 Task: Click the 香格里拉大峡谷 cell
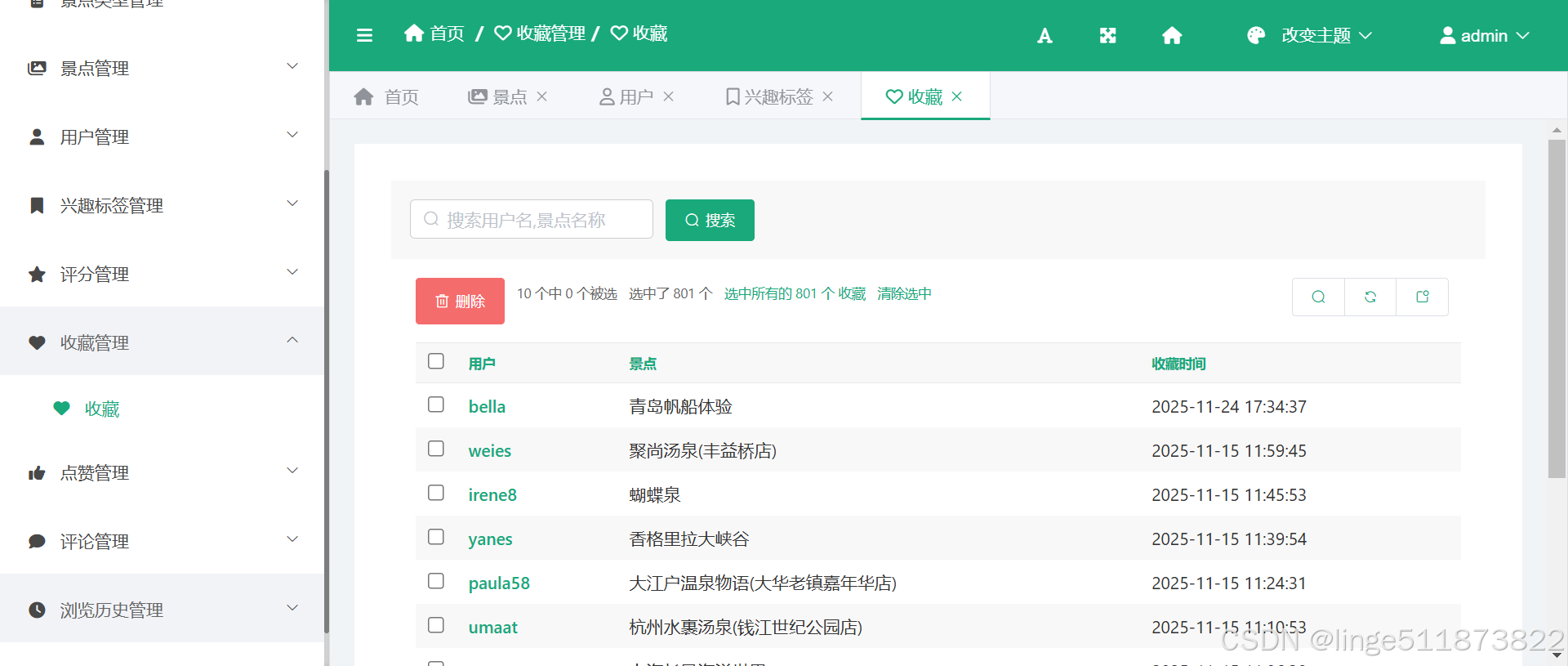point(688,539)
